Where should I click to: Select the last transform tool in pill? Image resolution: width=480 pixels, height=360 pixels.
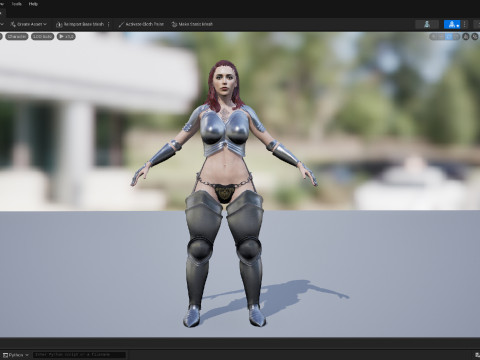[x=456, y=37]
